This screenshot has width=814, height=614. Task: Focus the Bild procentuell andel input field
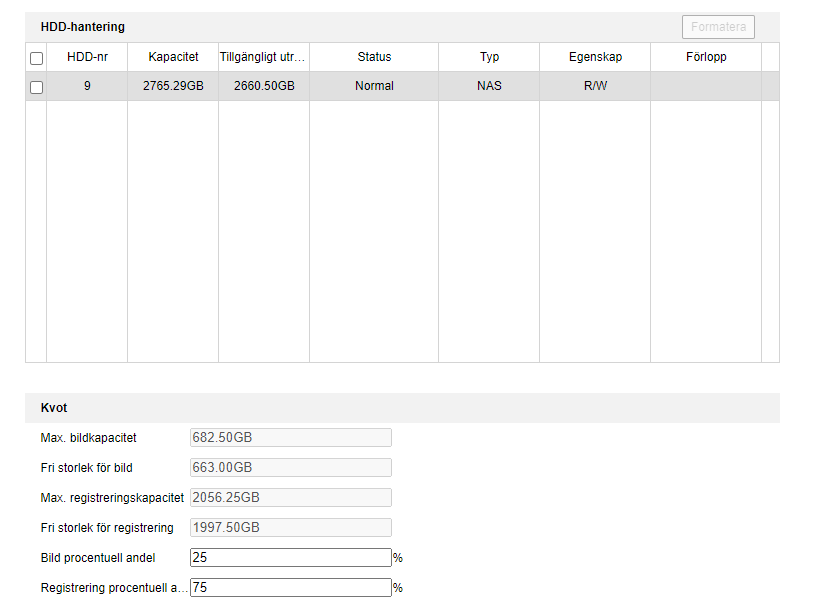pos(290,557)
